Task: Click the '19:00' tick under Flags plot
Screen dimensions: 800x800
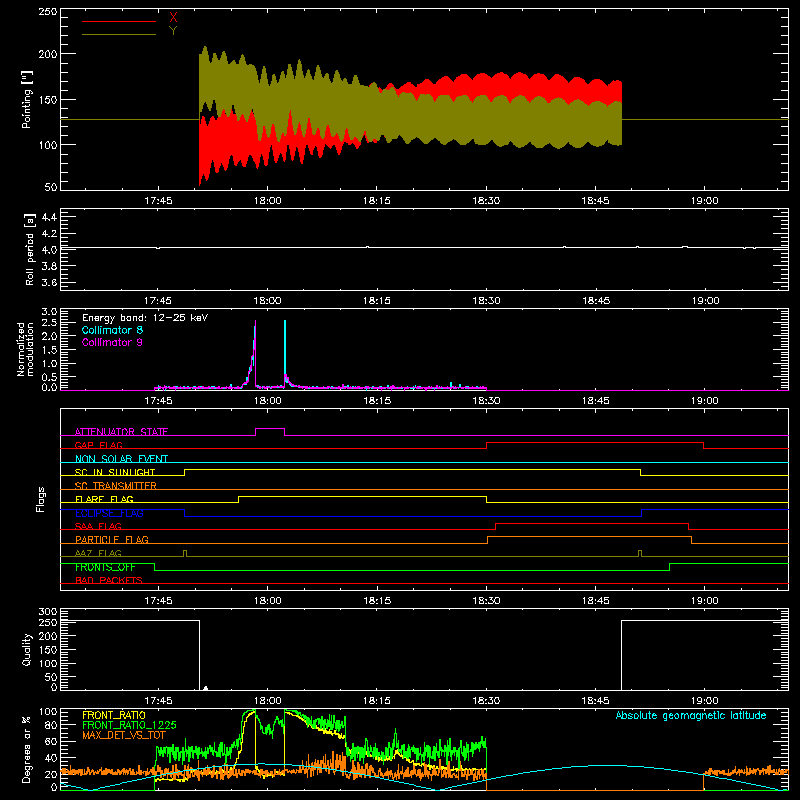Action: point(705,601)
